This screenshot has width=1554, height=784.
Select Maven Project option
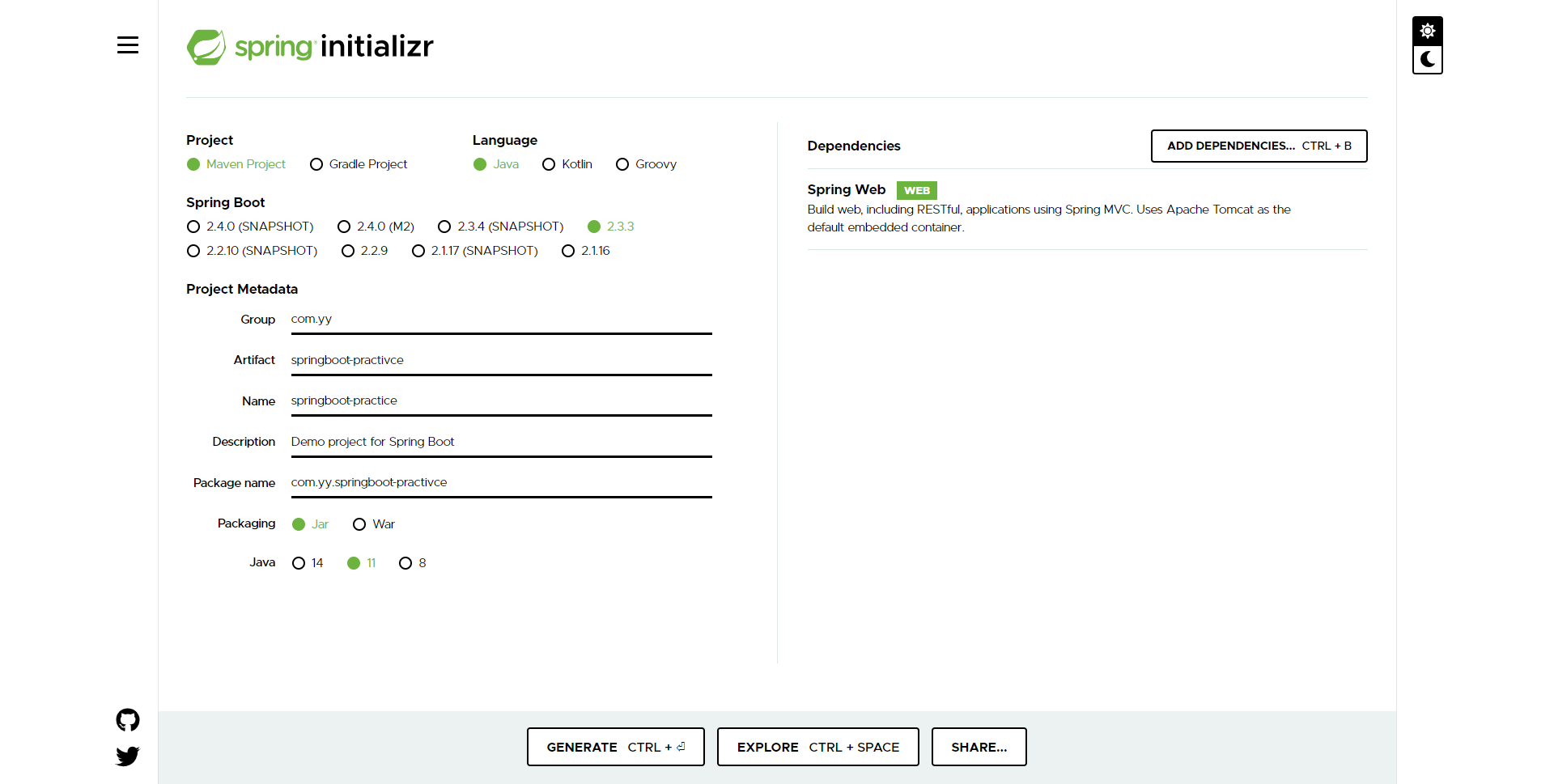tap(236, 164)
